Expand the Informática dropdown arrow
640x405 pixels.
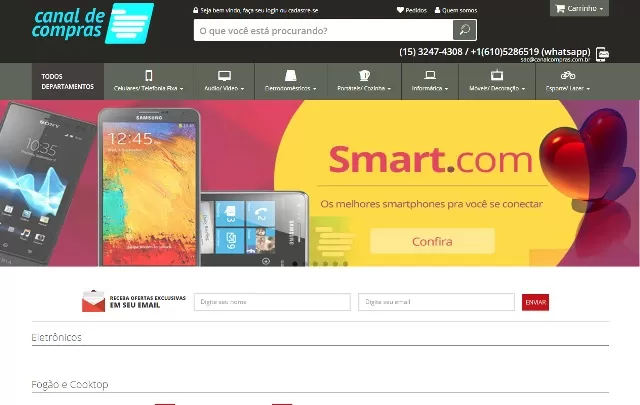point(446,89)
